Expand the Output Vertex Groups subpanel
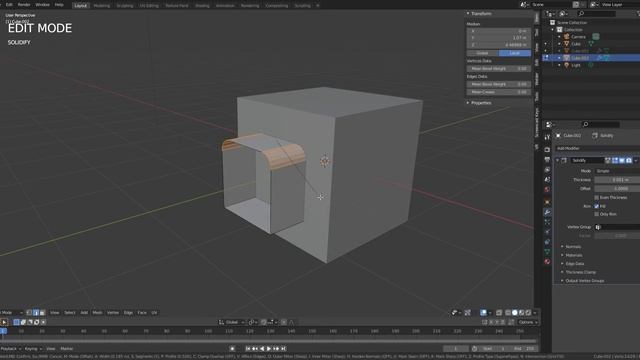This screenshot has width=640, height=360. click(584, 281)
